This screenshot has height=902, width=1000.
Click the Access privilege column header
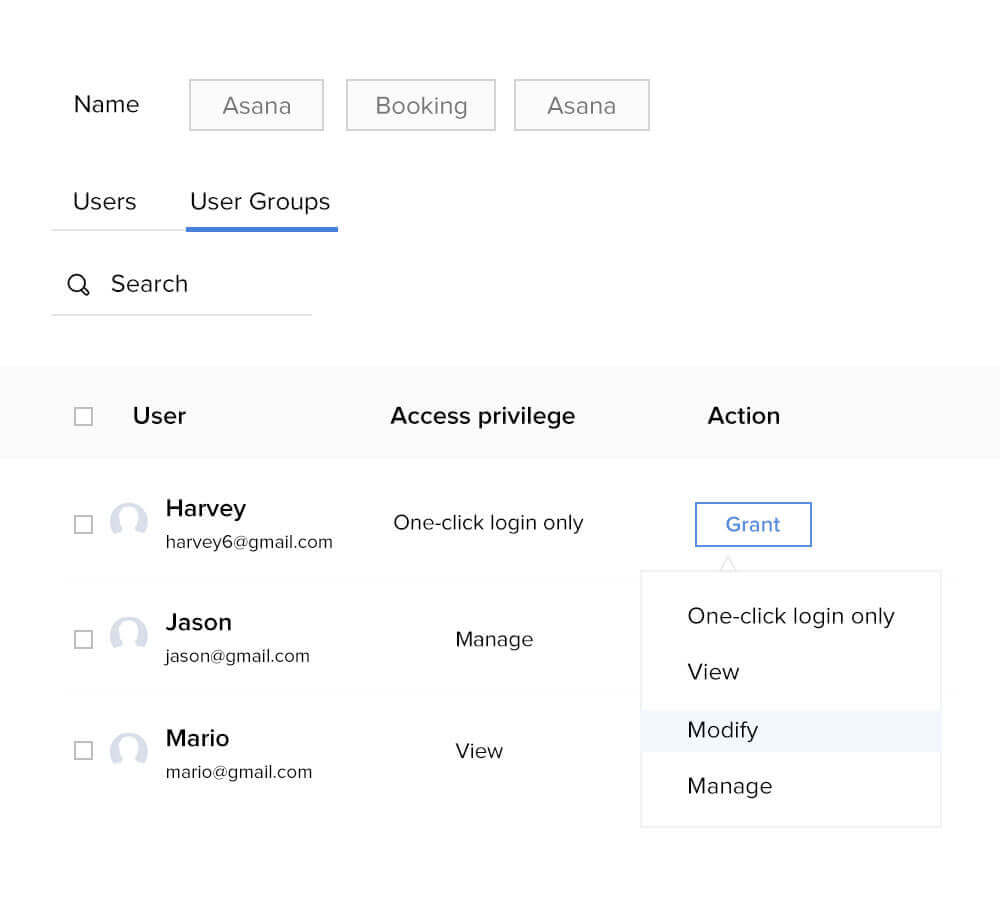point(482,415)
